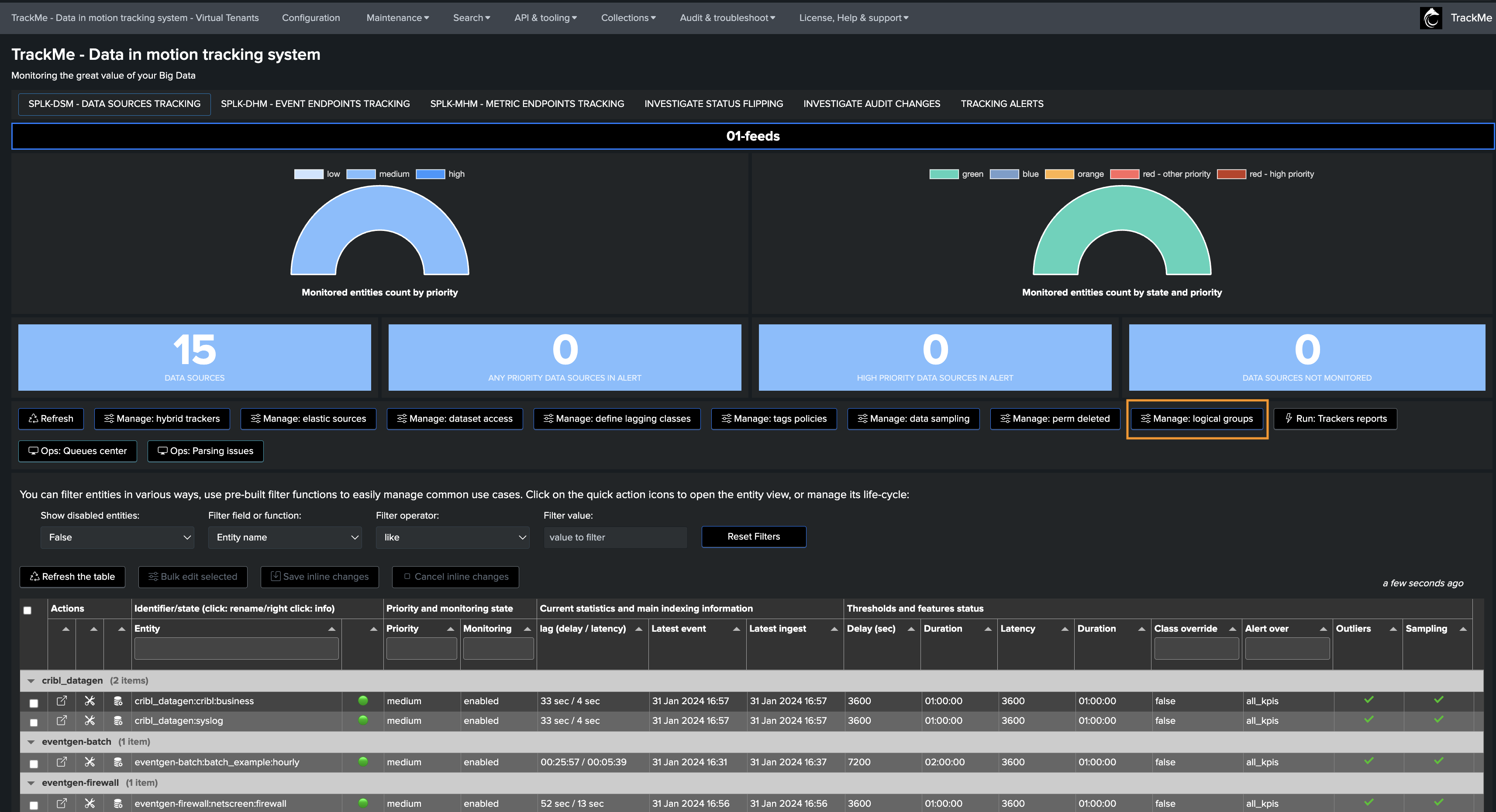The image size is (1496, 812).
Task: Tick the select-all checkbox in table header
Action: [28, 610]
